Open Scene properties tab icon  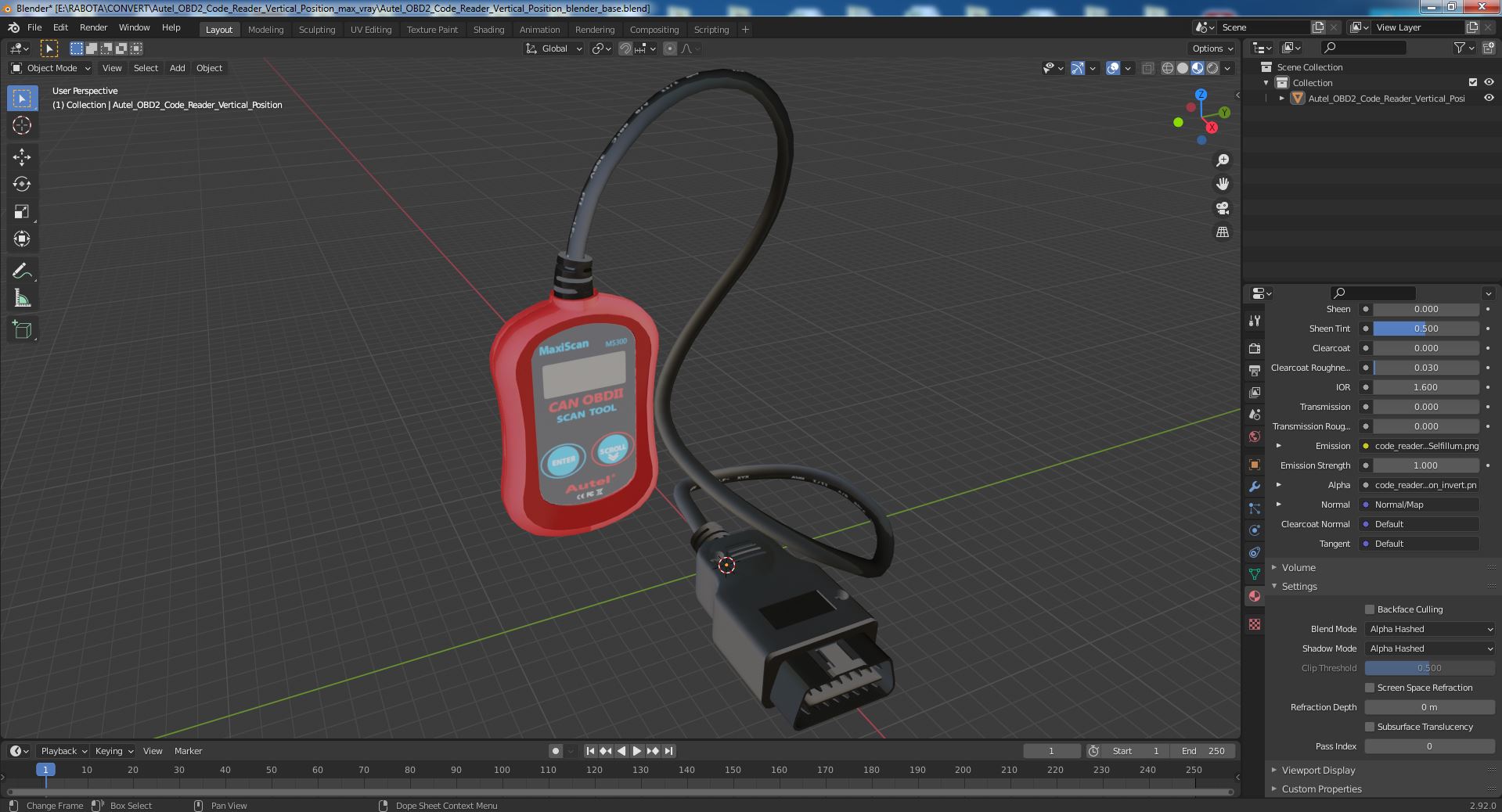tap(1255, 414)
